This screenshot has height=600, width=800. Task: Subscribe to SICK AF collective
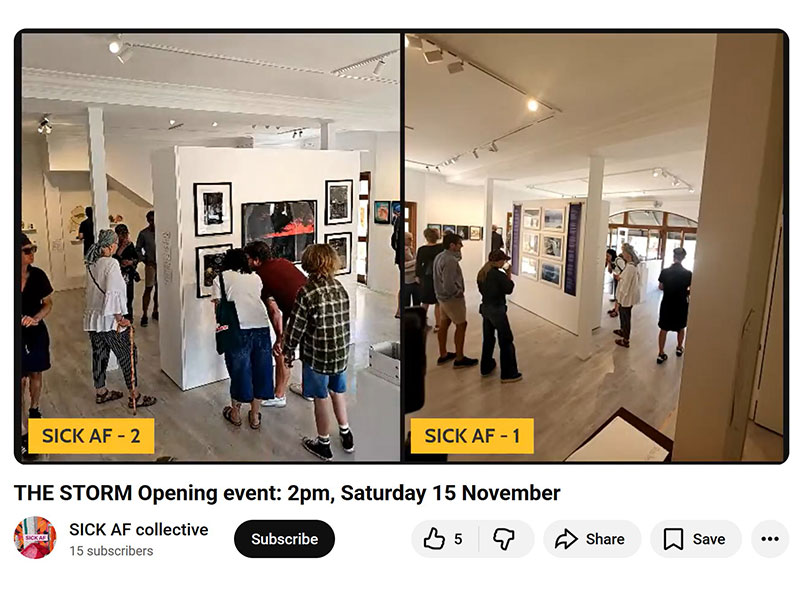coord(284,539)
